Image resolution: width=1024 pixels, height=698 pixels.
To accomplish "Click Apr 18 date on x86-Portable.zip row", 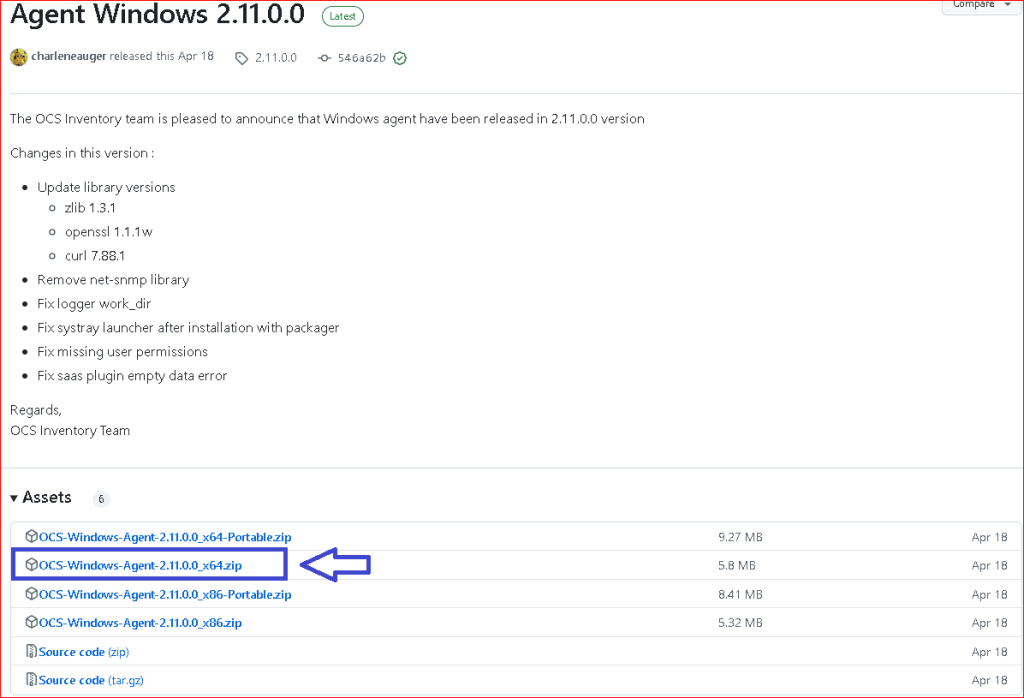I will [989, 595].
